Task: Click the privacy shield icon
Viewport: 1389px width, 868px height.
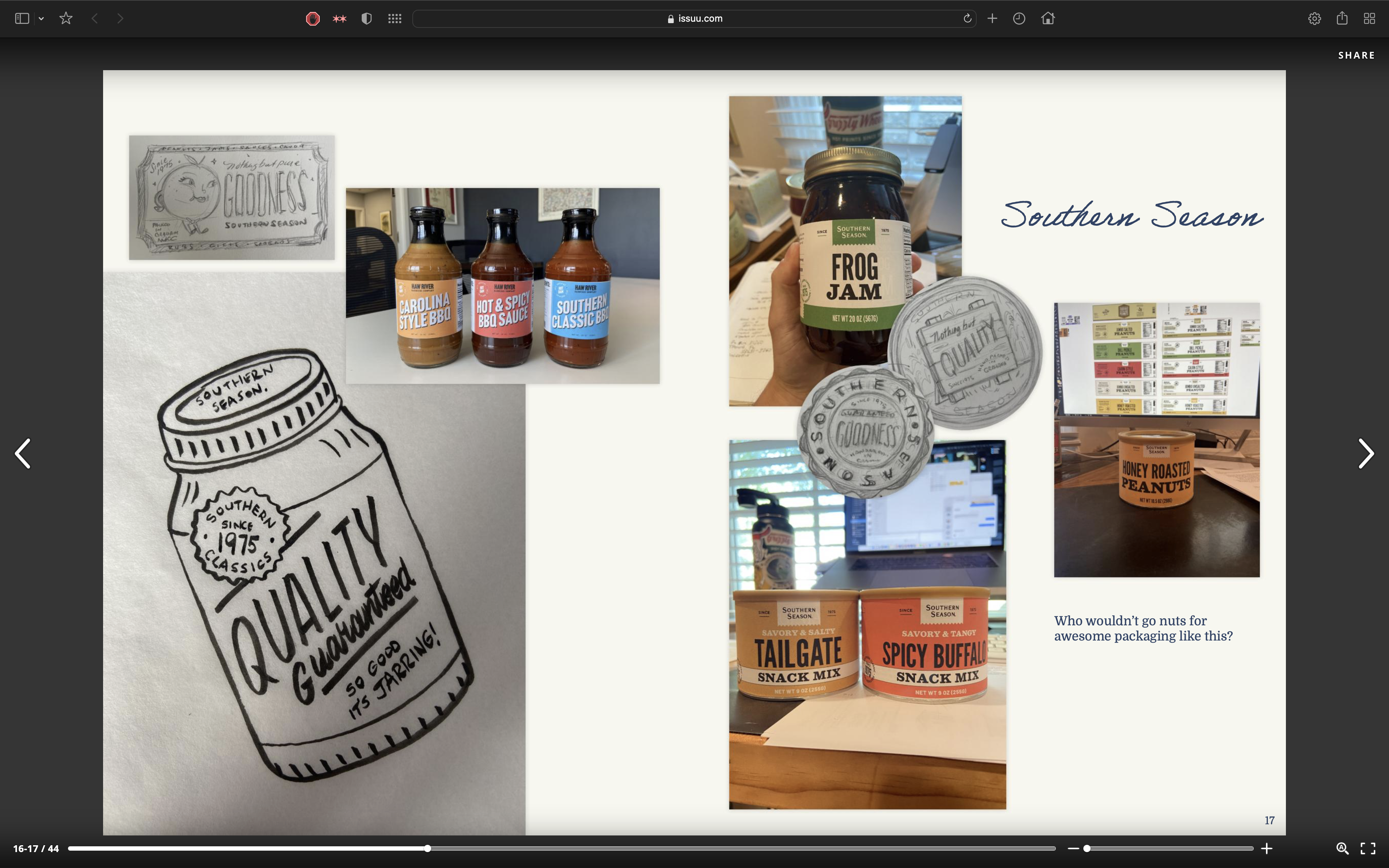Action: point(367,18)
